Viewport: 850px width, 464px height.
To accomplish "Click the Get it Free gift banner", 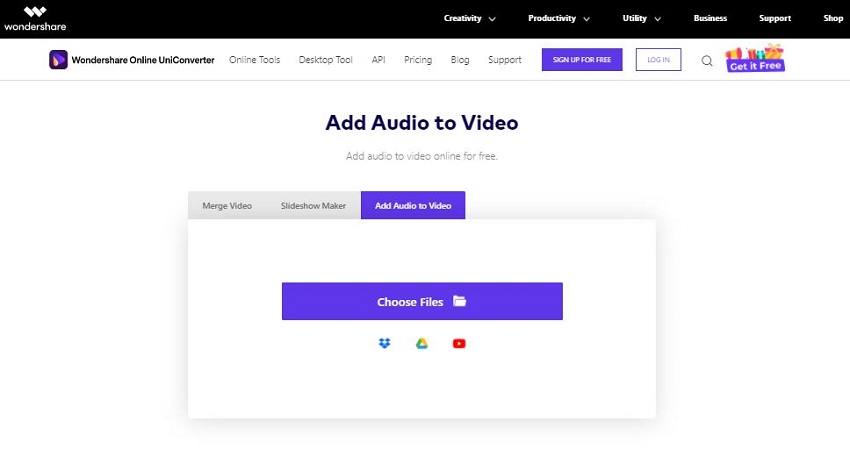I will pyautogui.click(x=755, y=58).
